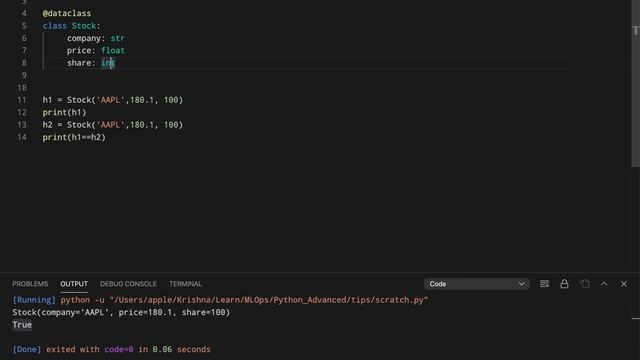Open the Code output channel dropdown

click(476, 284)
